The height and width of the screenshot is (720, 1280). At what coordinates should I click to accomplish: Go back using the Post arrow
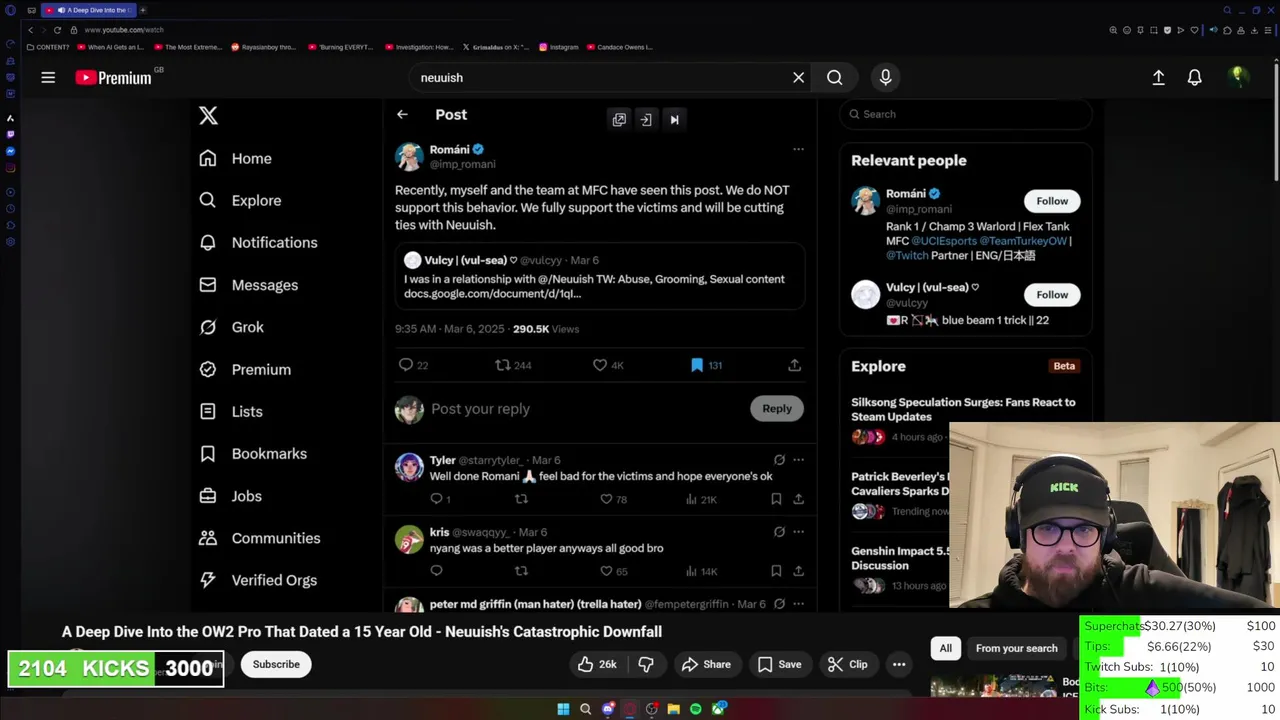point(402,114)
